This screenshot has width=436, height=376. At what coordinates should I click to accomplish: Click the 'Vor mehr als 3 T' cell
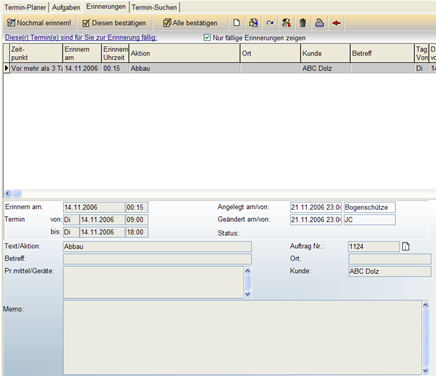tap(36, 68)
